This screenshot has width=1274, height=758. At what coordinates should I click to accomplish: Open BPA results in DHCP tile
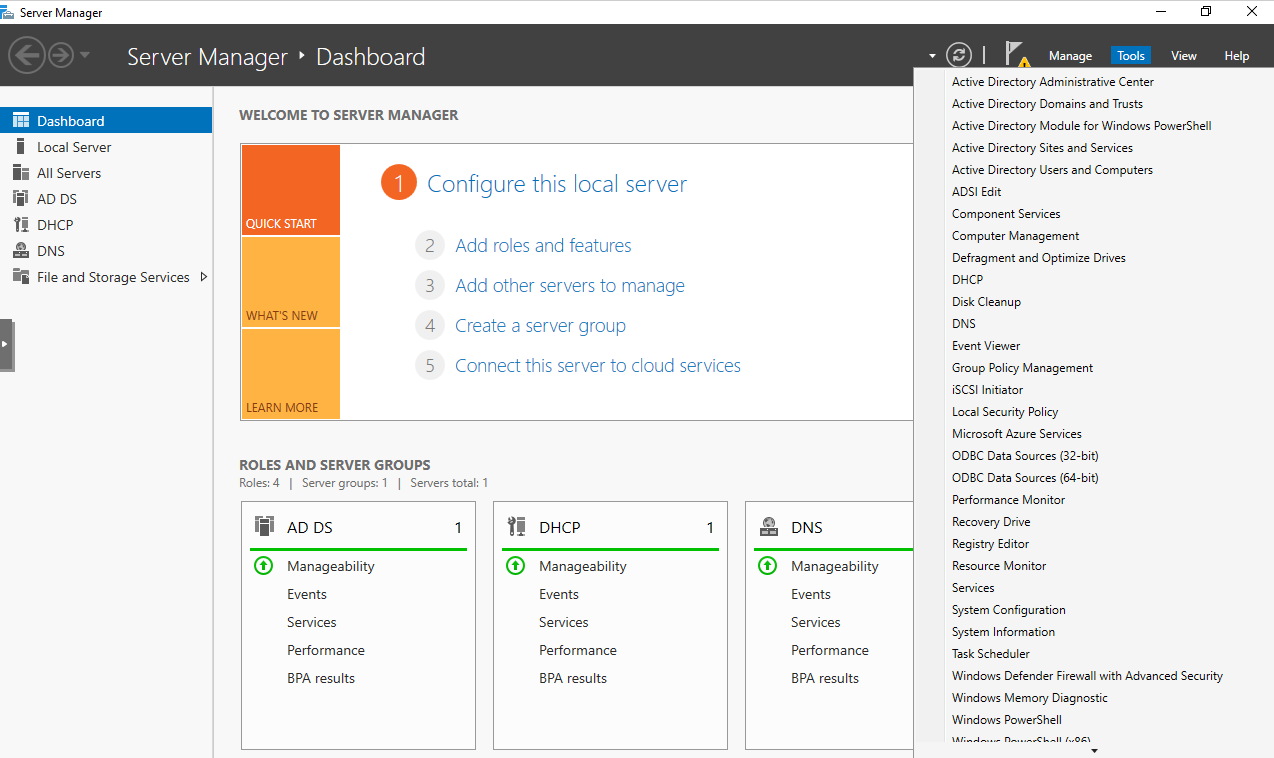[572, 678]
